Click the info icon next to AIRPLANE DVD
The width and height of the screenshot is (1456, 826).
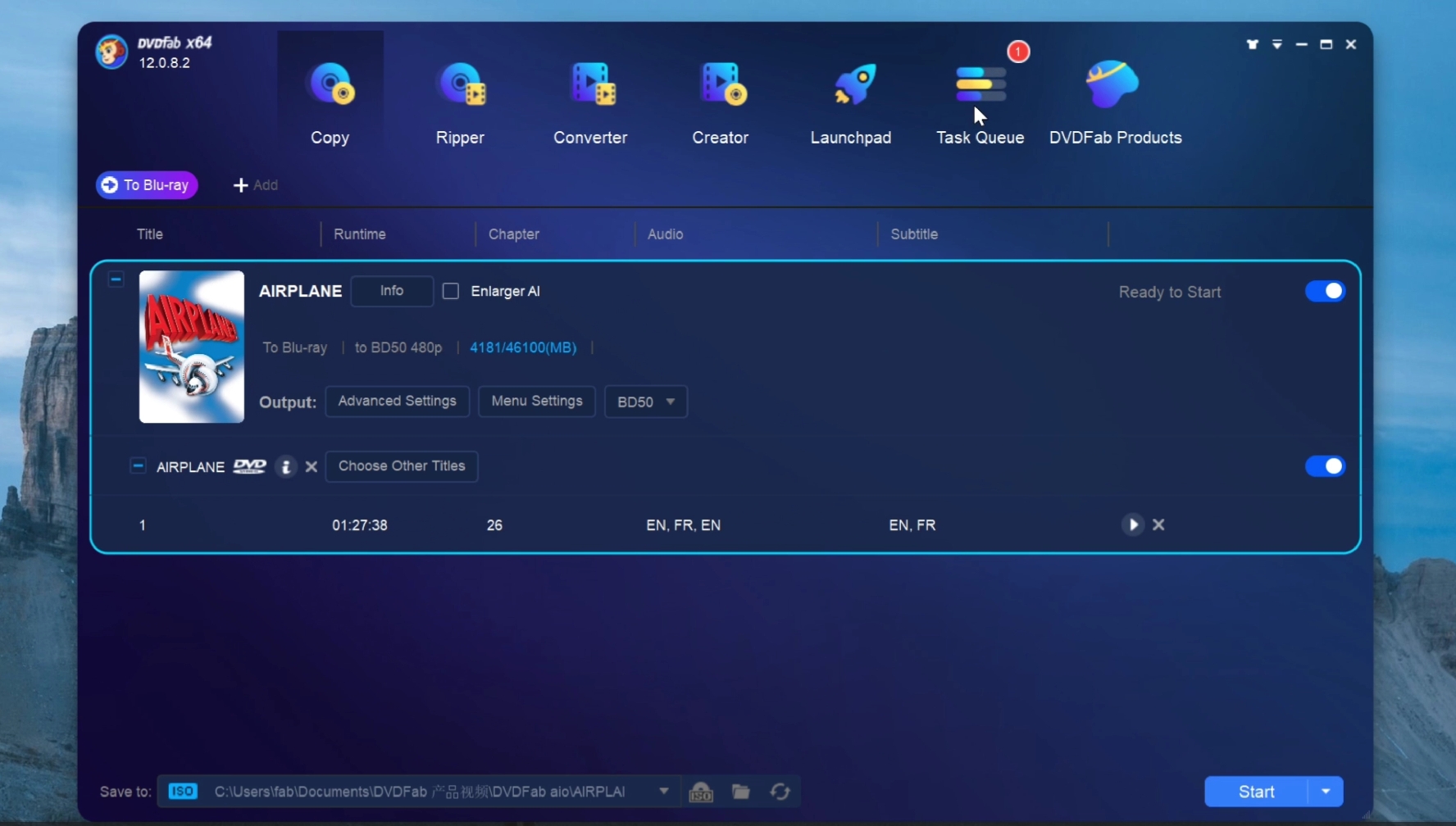285,467
